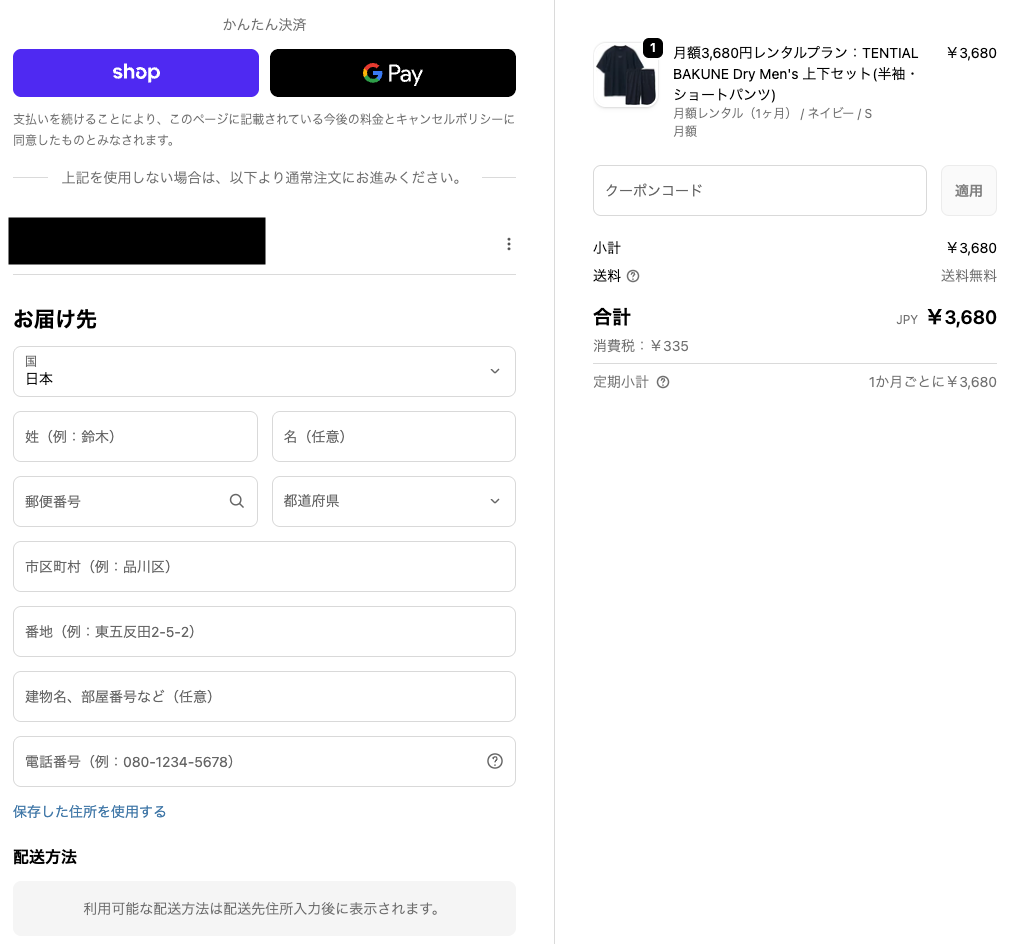Click the shipping fee help icon
This screenshot has width=1033, height=944.
633,276
